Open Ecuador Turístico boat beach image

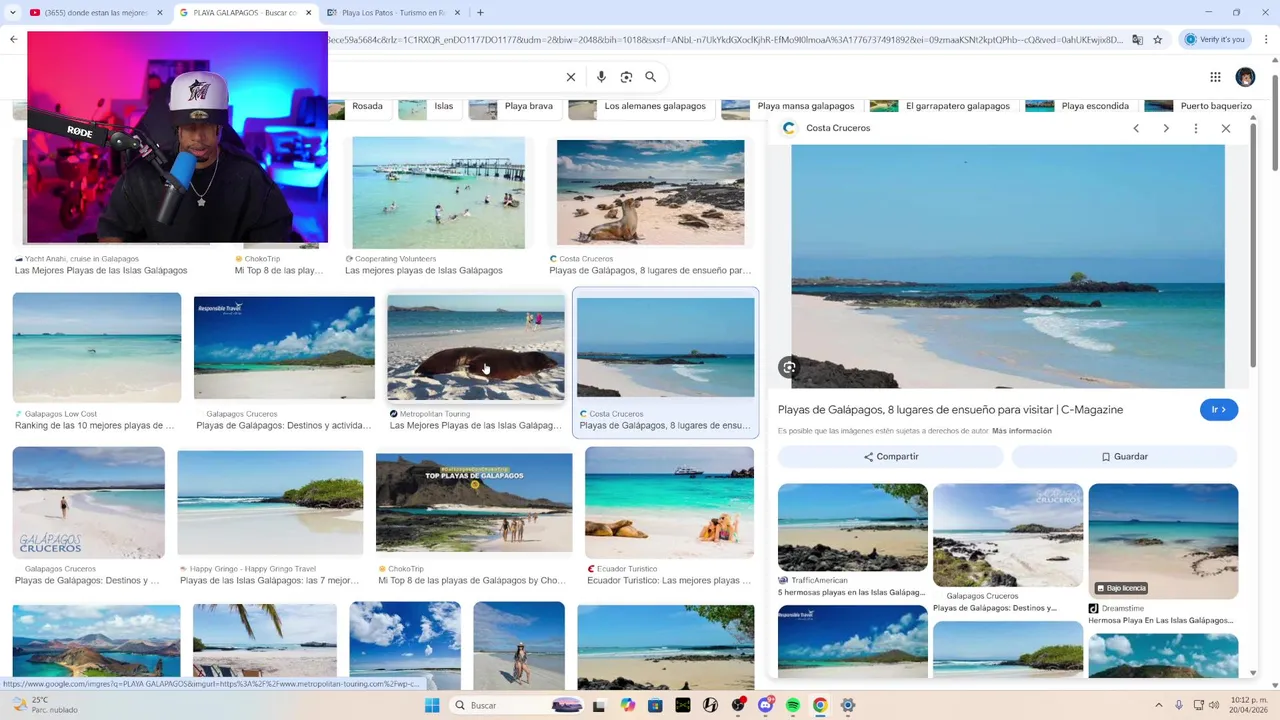pos(669,502)
